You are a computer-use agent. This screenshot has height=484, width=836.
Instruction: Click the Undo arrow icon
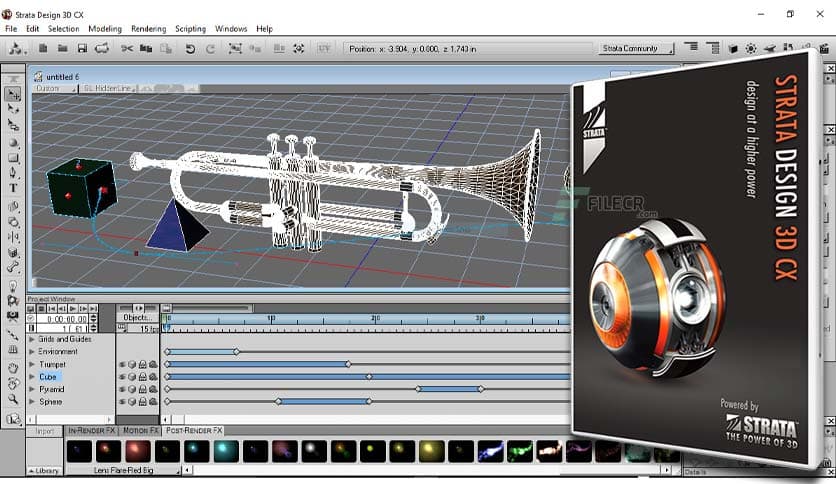tap(190, 49)
